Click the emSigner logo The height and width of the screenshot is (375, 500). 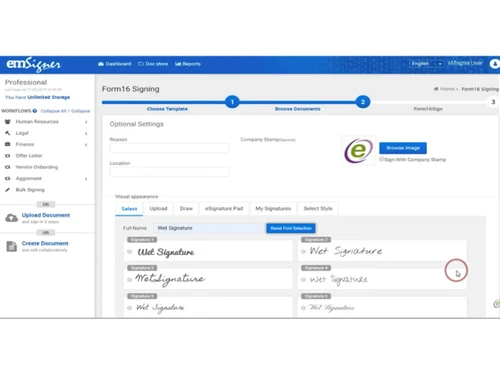pos(33,64)
